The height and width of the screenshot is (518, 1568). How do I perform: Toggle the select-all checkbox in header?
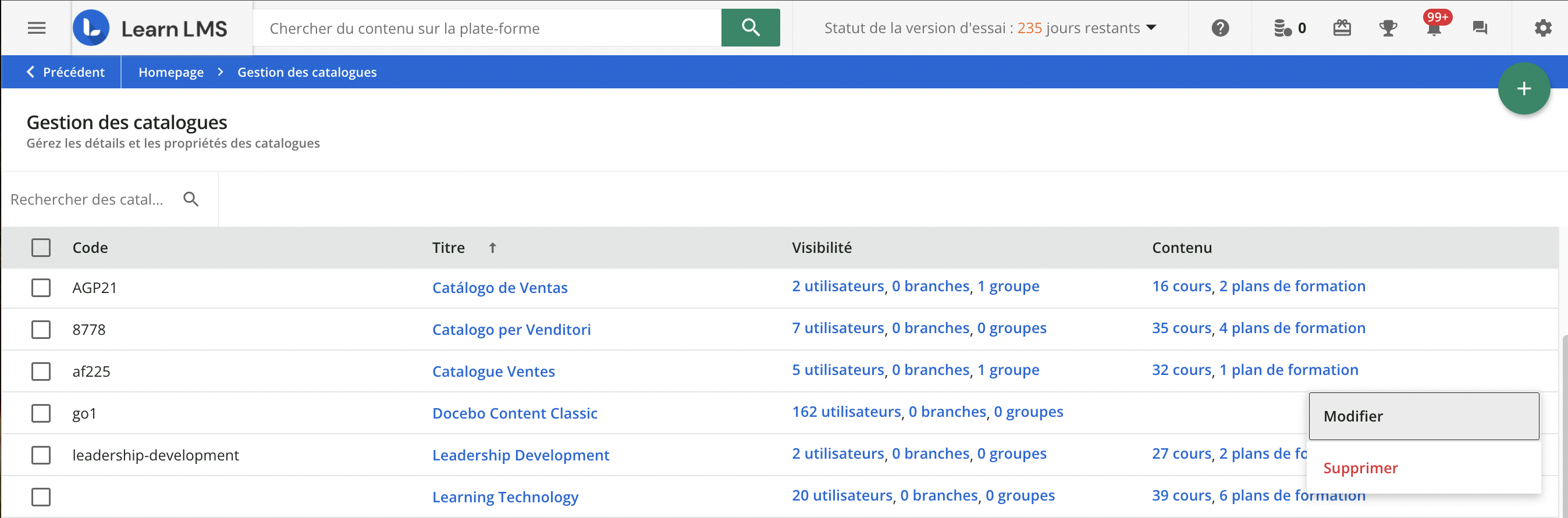pyautogui.click(x=41, y=248)
